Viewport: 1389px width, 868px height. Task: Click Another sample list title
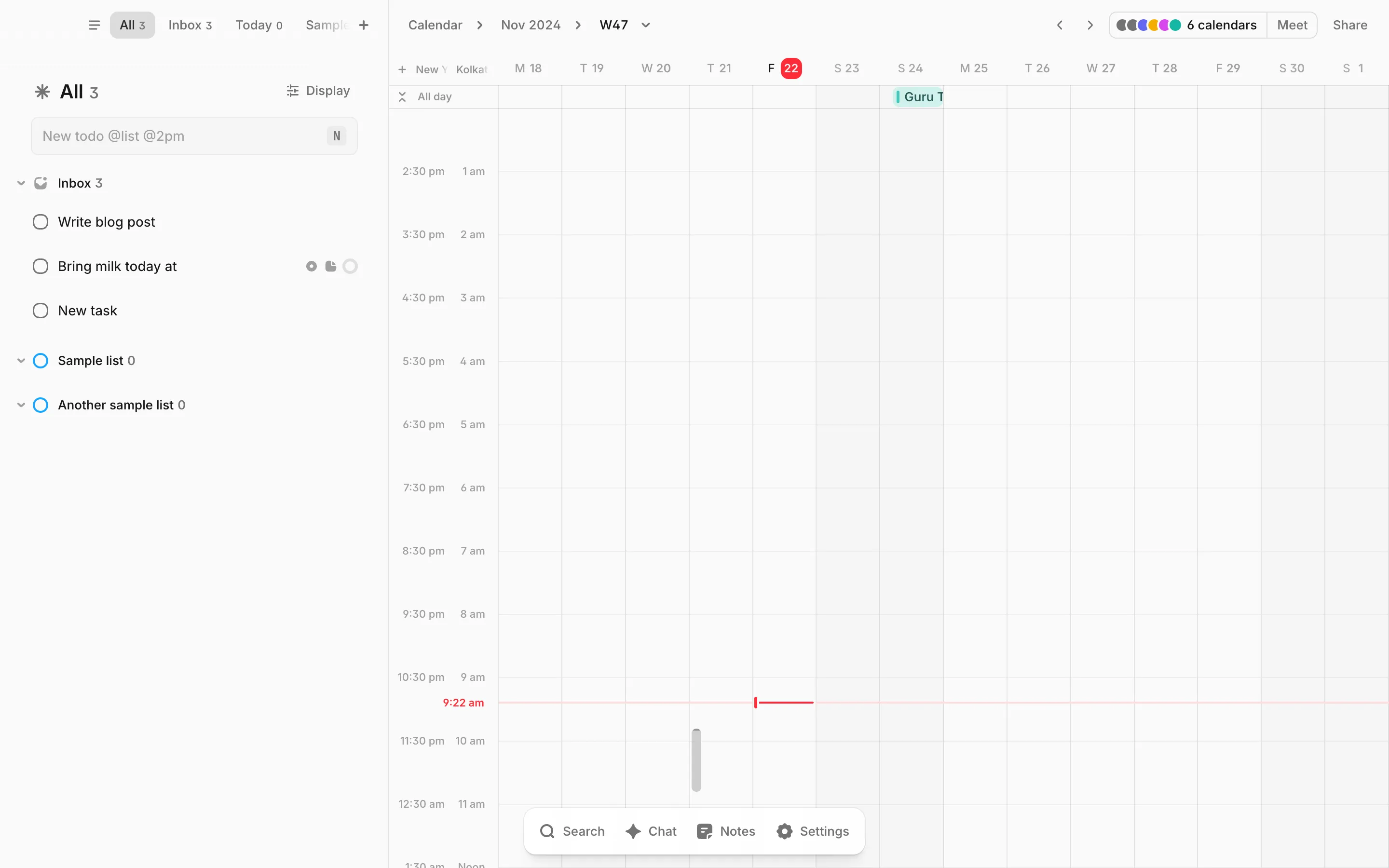click(122, 405)
